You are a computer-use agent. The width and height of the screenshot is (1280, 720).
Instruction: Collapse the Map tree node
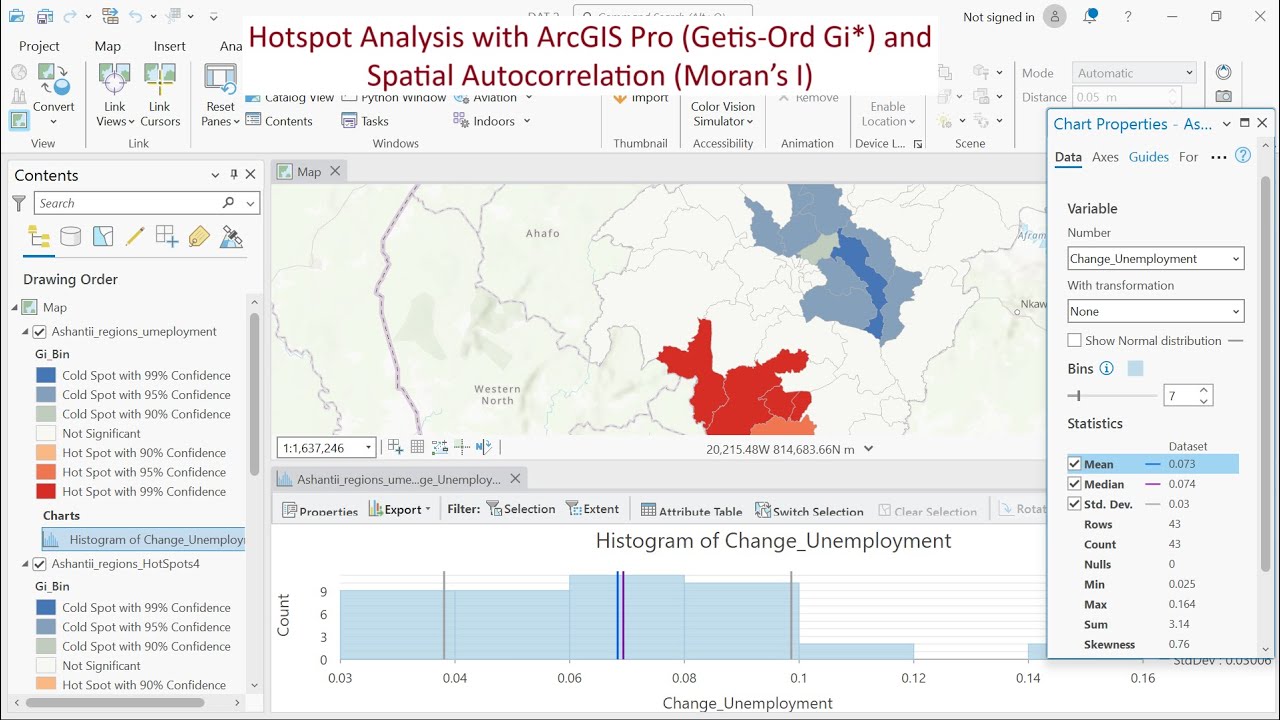click(x=15, y=308)
